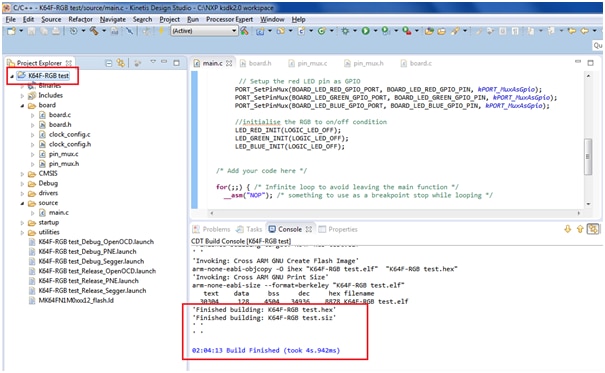Click the 'Build Finished' console line
605x373 pixels.
(266, 351)
